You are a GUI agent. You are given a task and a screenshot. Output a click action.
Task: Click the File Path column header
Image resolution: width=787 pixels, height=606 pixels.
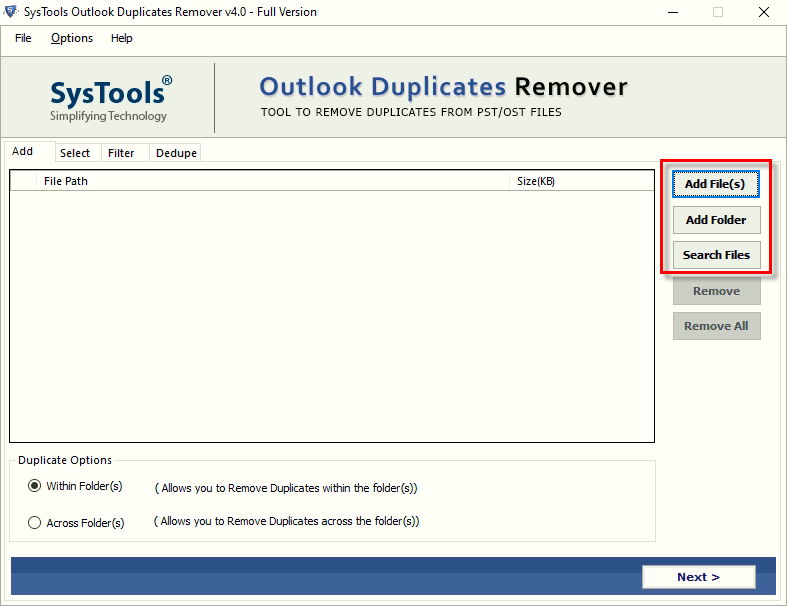pyautogui.click(x=66, y=181)
